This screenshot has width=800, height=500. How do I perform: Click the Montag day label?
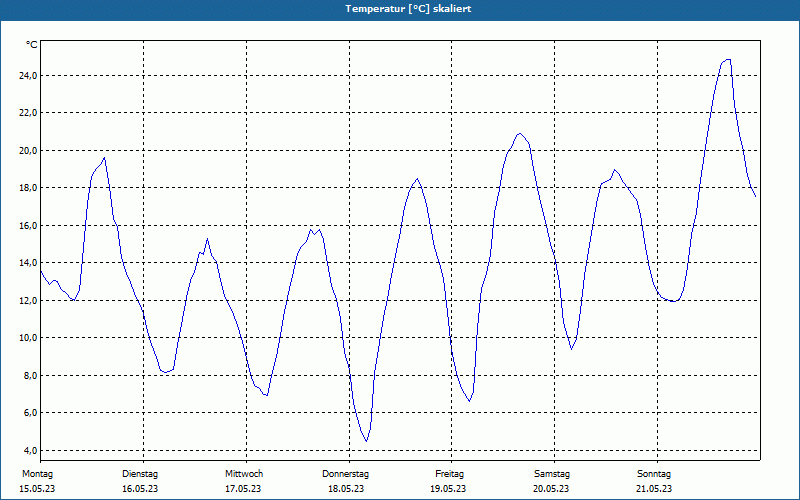click(x=37, y=474)
